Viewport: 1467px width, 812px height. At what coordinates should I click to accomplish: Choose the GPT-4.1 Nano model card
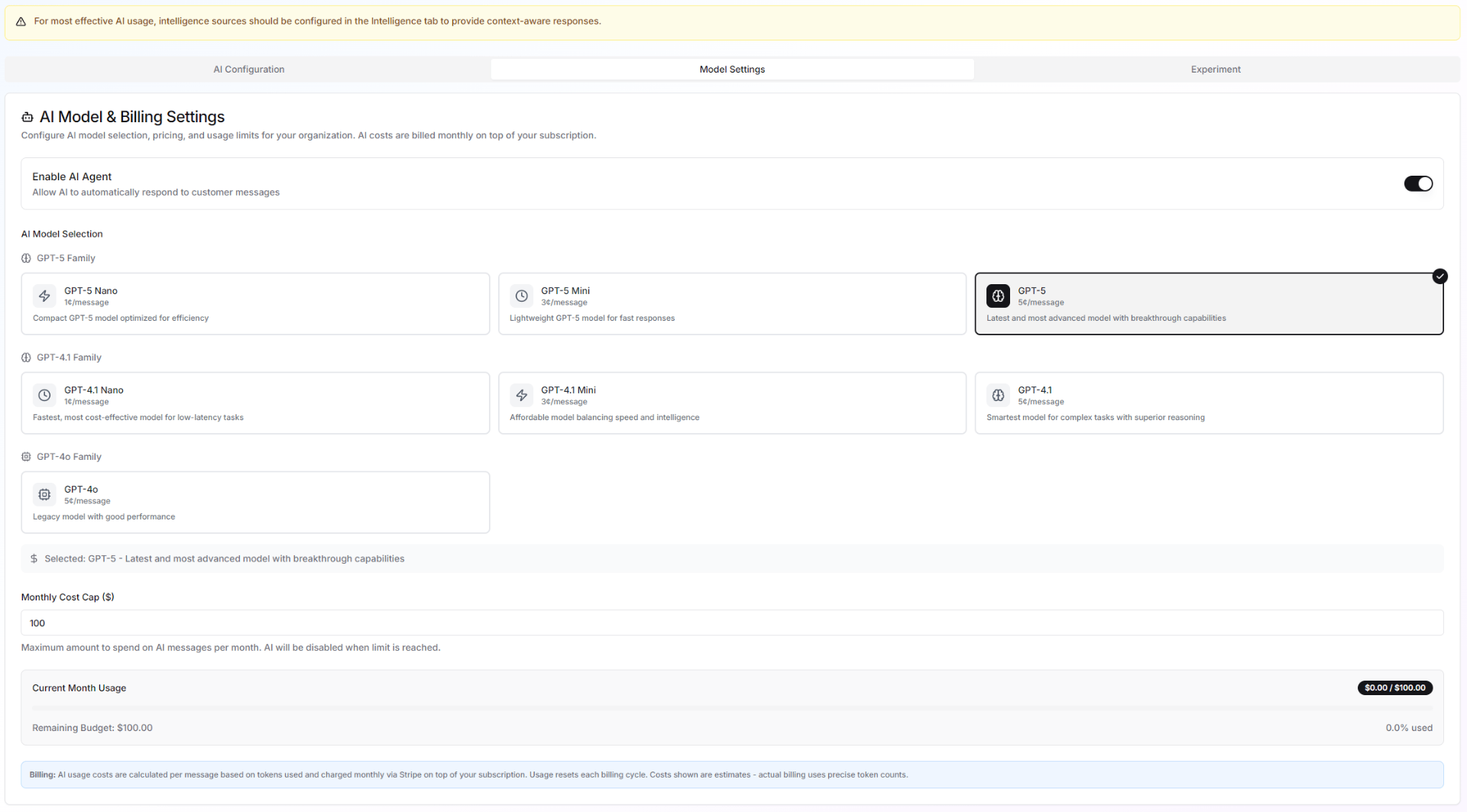pyautogui.click(x=255, y=403)
